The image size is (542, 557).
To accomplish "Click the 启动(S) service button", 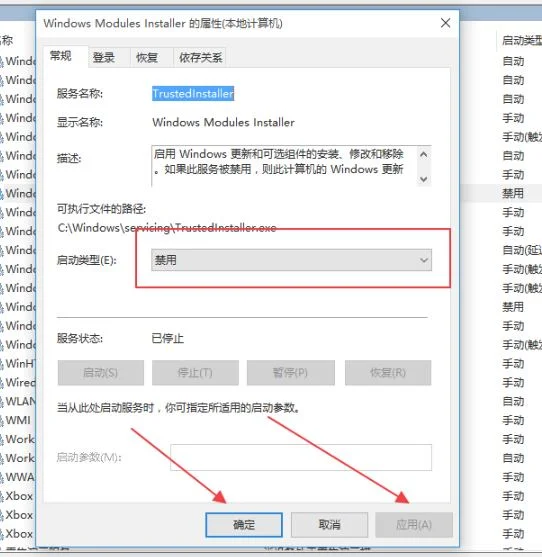I will pyautogui.click(x=101, y=373).
